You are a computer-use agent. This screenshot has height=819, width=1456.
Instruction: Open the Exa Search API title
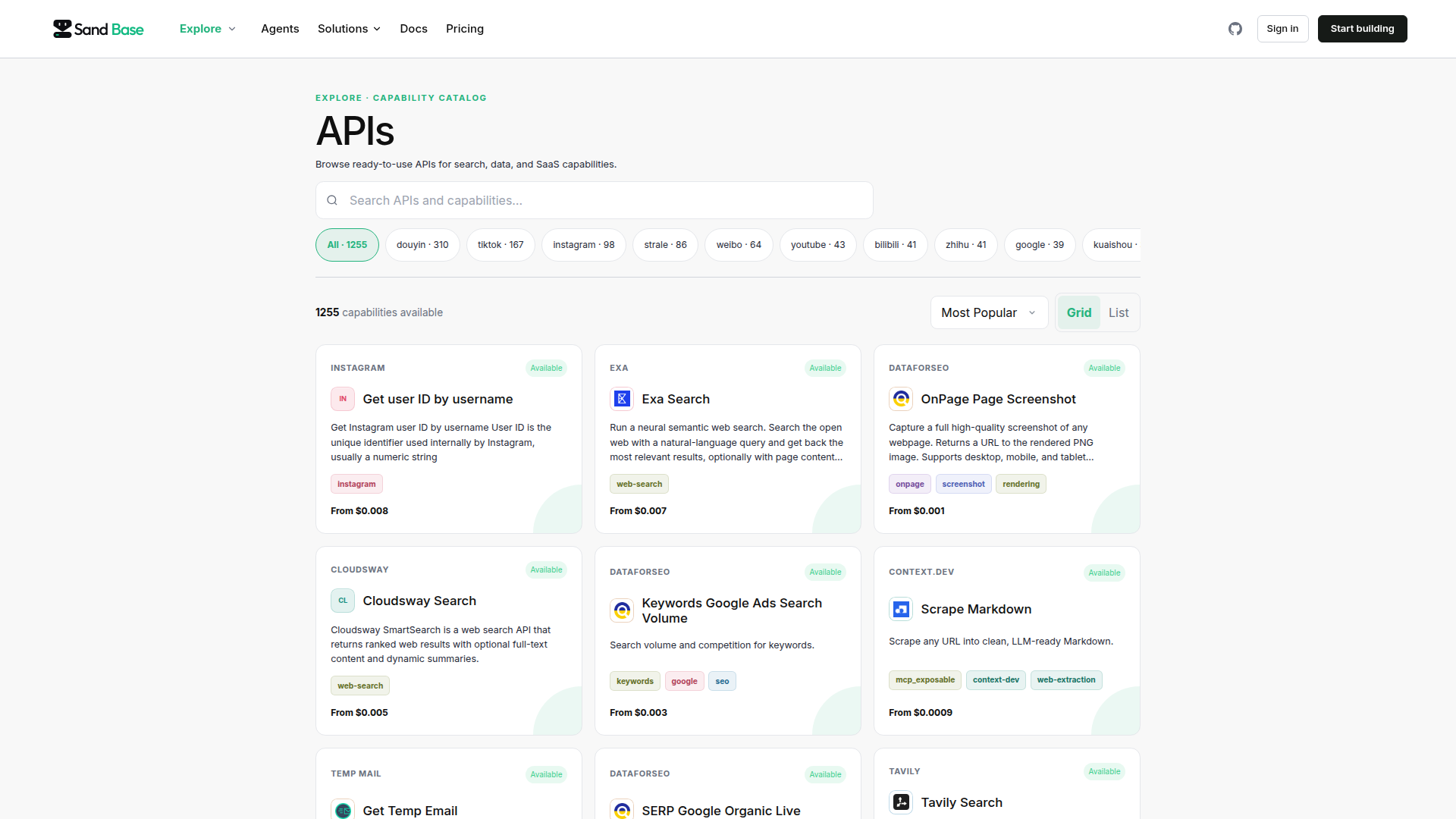[676, 399]
